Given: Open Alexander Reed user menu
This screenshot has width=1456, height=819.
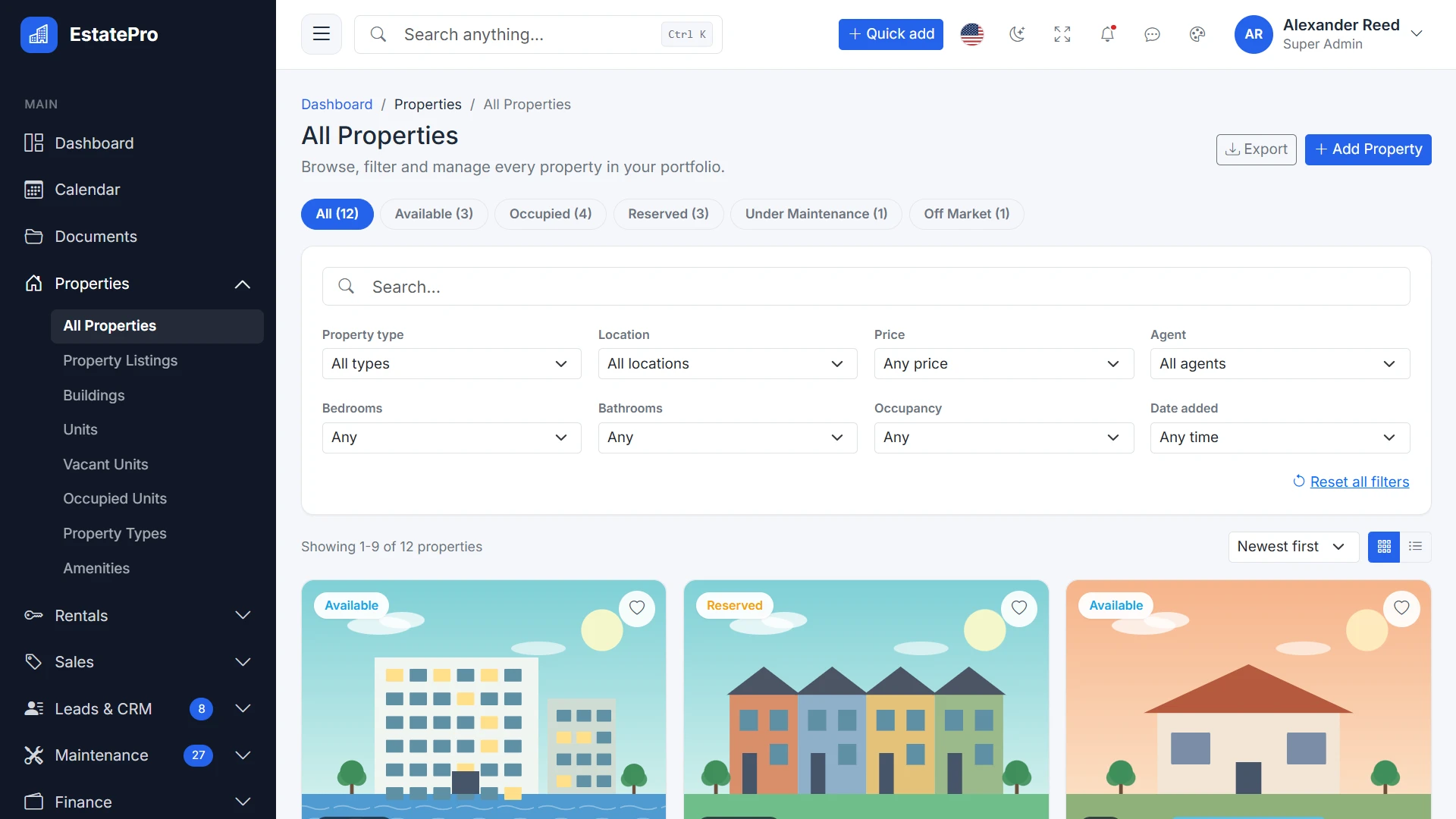Looking at the screenshot, I should pyautogui.click(x=1329, y=34).
